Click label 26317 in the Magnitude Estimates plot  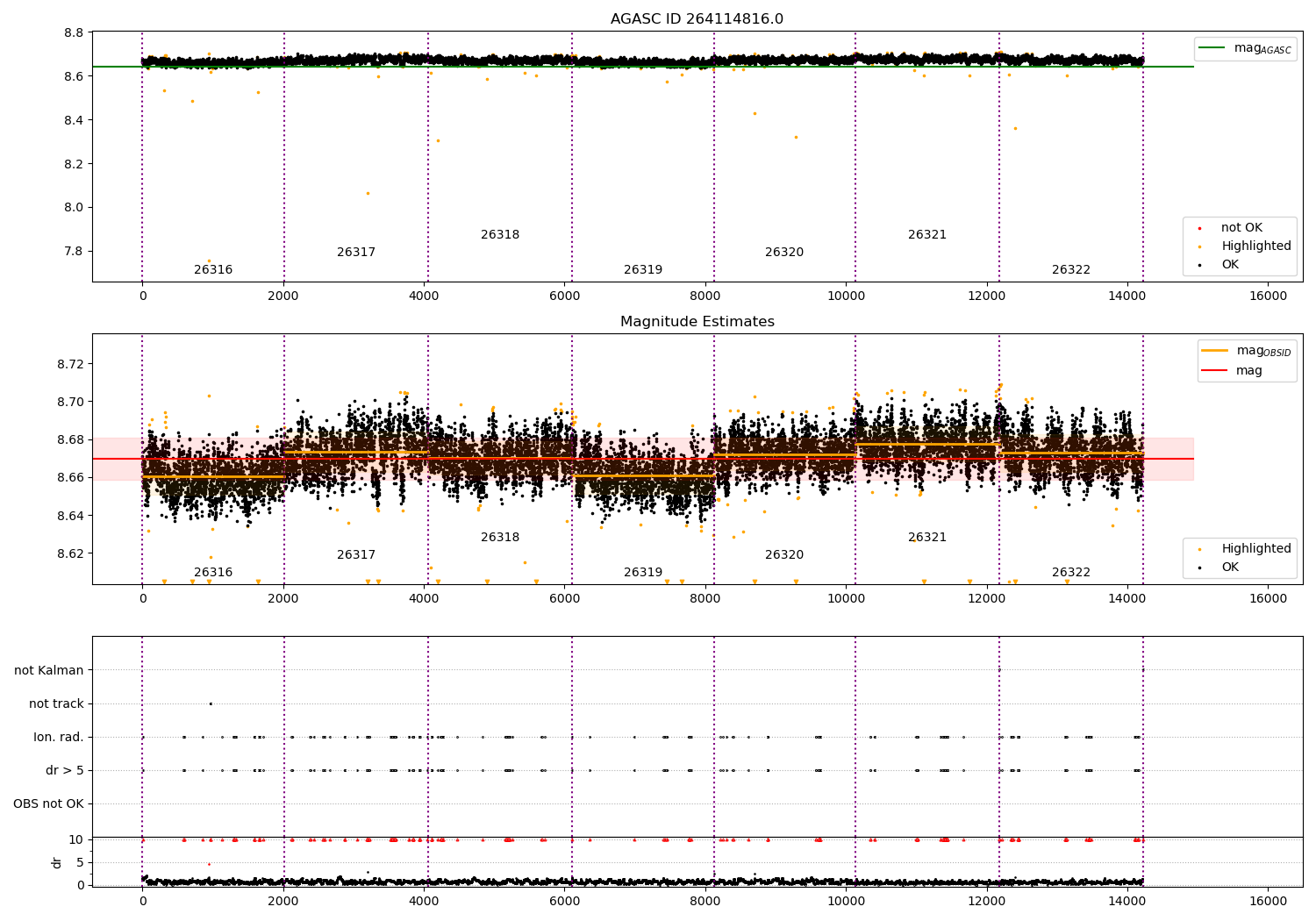[x=356, y=555]
